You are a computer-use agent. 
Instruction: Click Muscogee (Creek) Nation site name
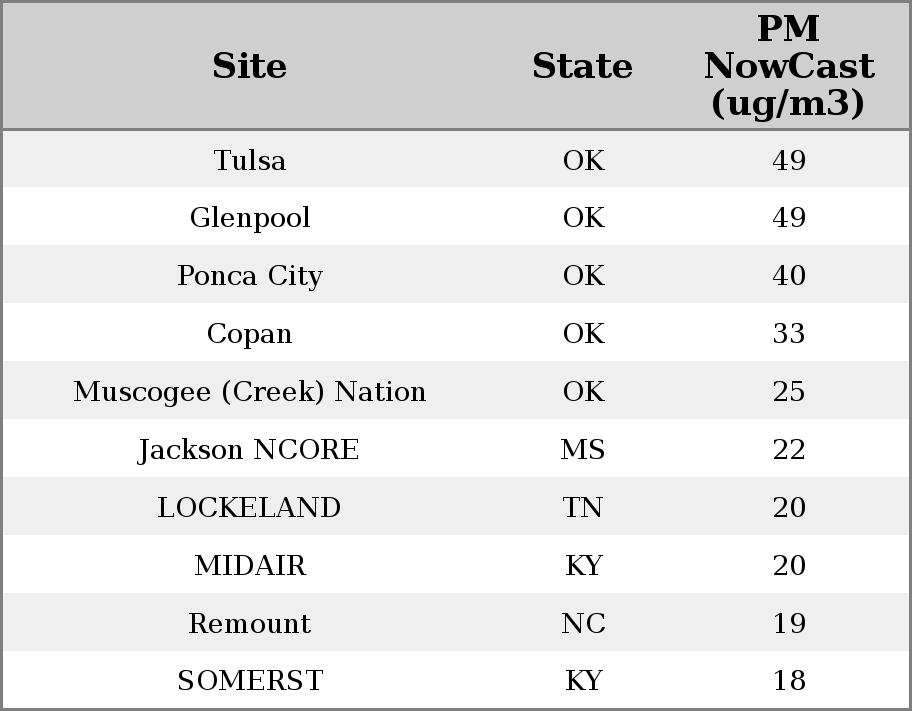250,392
